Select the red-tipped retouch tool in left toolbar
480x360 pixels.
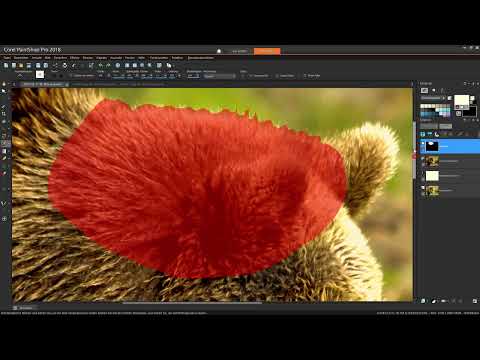click(4, 173)
